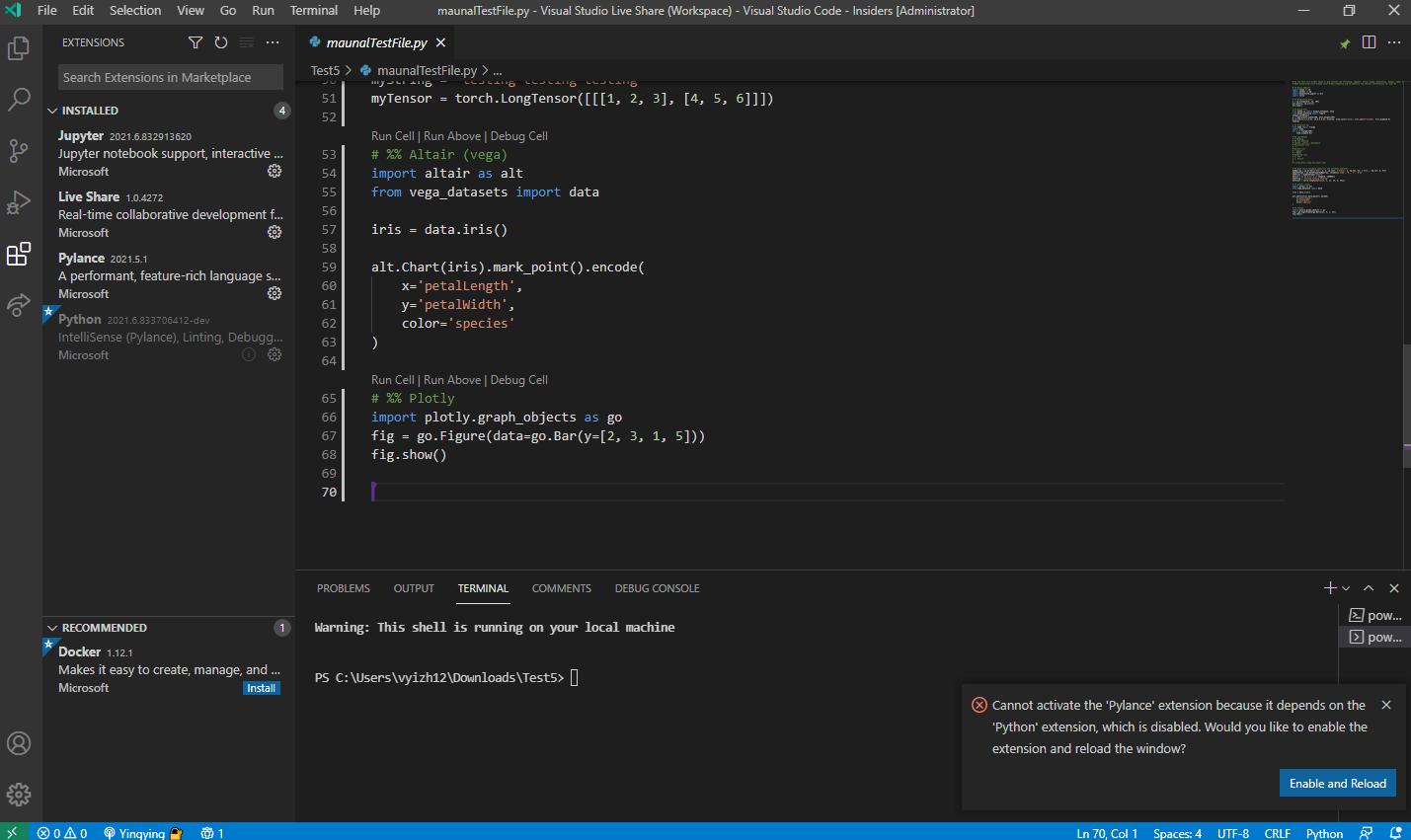
Task: Open the Source Control view
Action: point(20,150)
